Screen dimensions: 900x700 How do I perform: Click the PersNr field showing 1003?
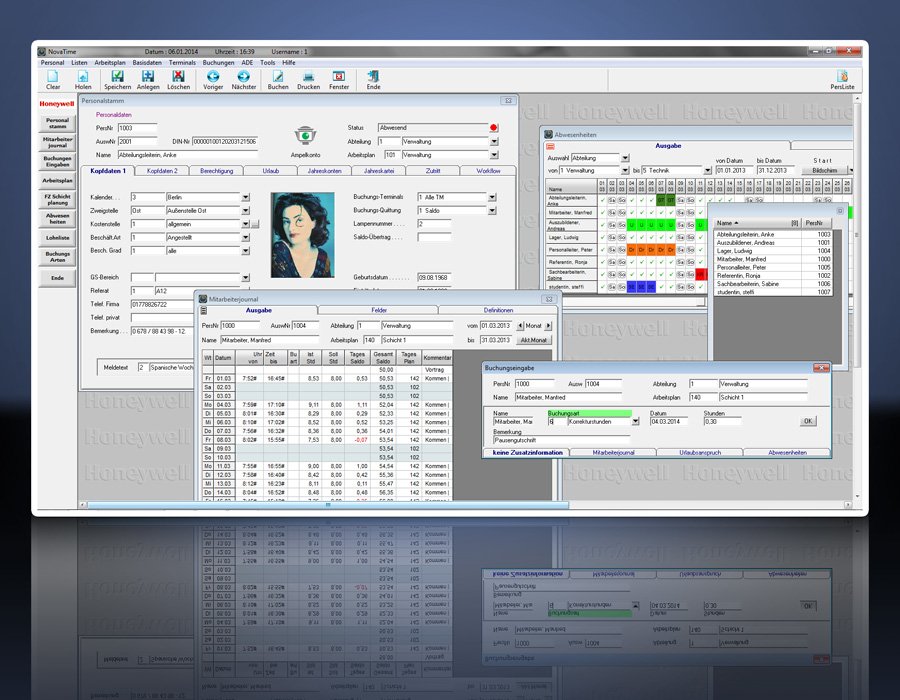[137, 128]
